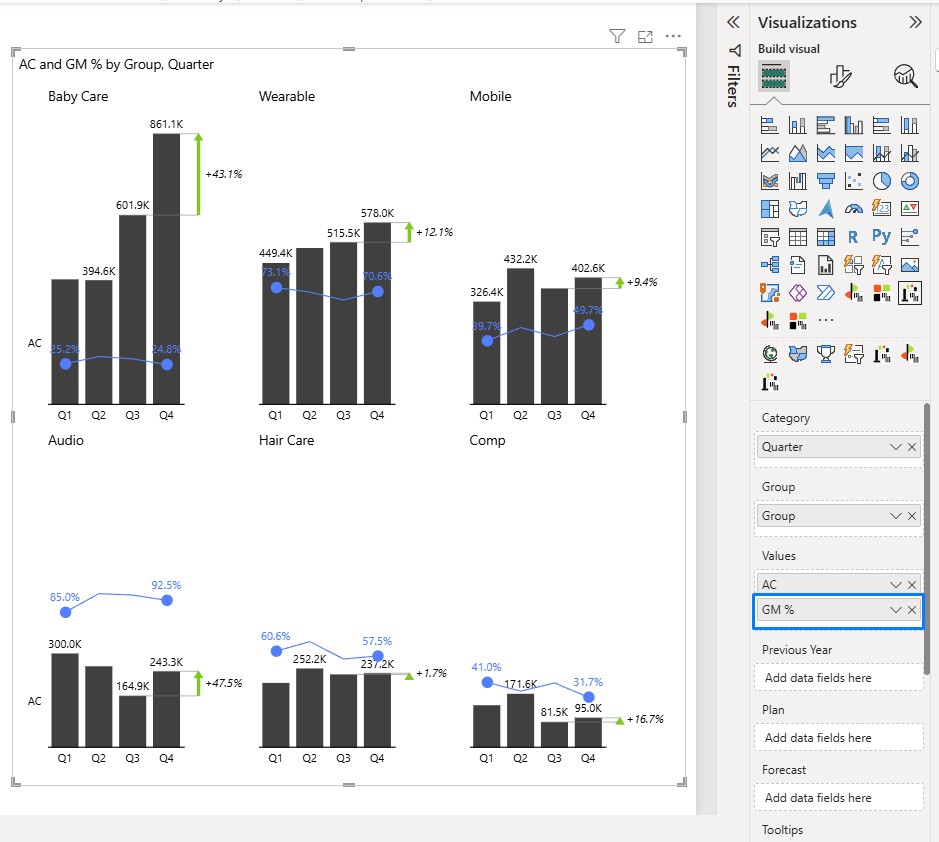This screenshot has height=842, width=939.
Task: Click the Previous Year add data fields well
Action: click(x=839, y=678)
